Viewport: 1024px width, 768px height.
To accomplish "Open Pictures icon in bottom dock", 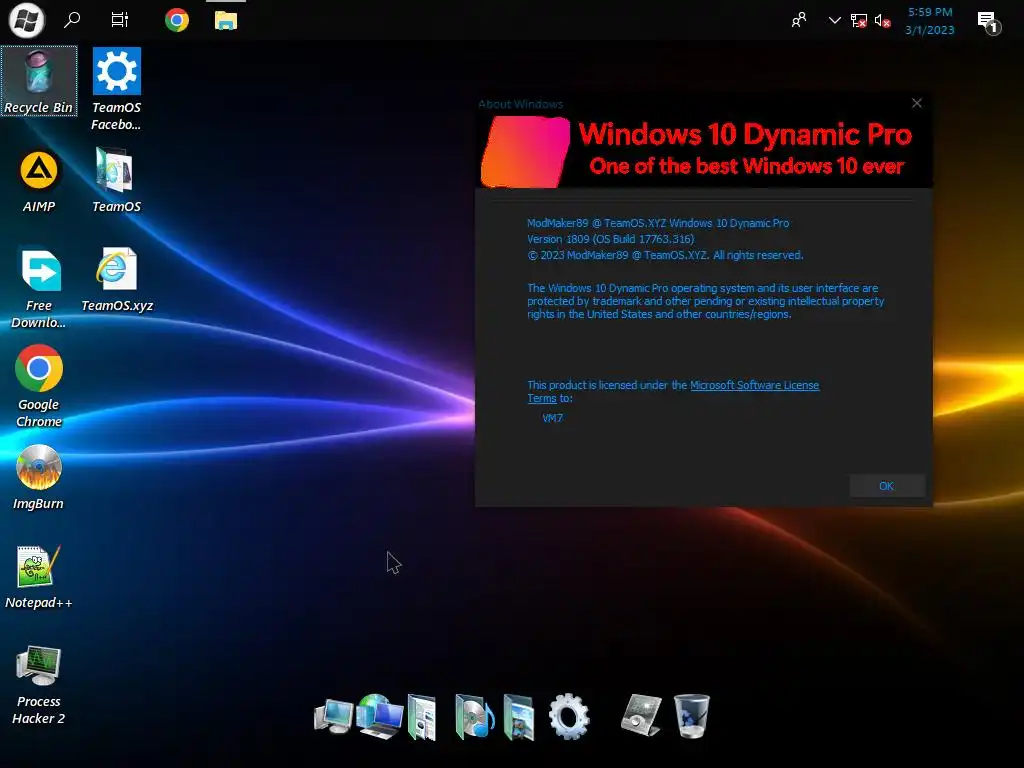I will [x=519, y=717].
